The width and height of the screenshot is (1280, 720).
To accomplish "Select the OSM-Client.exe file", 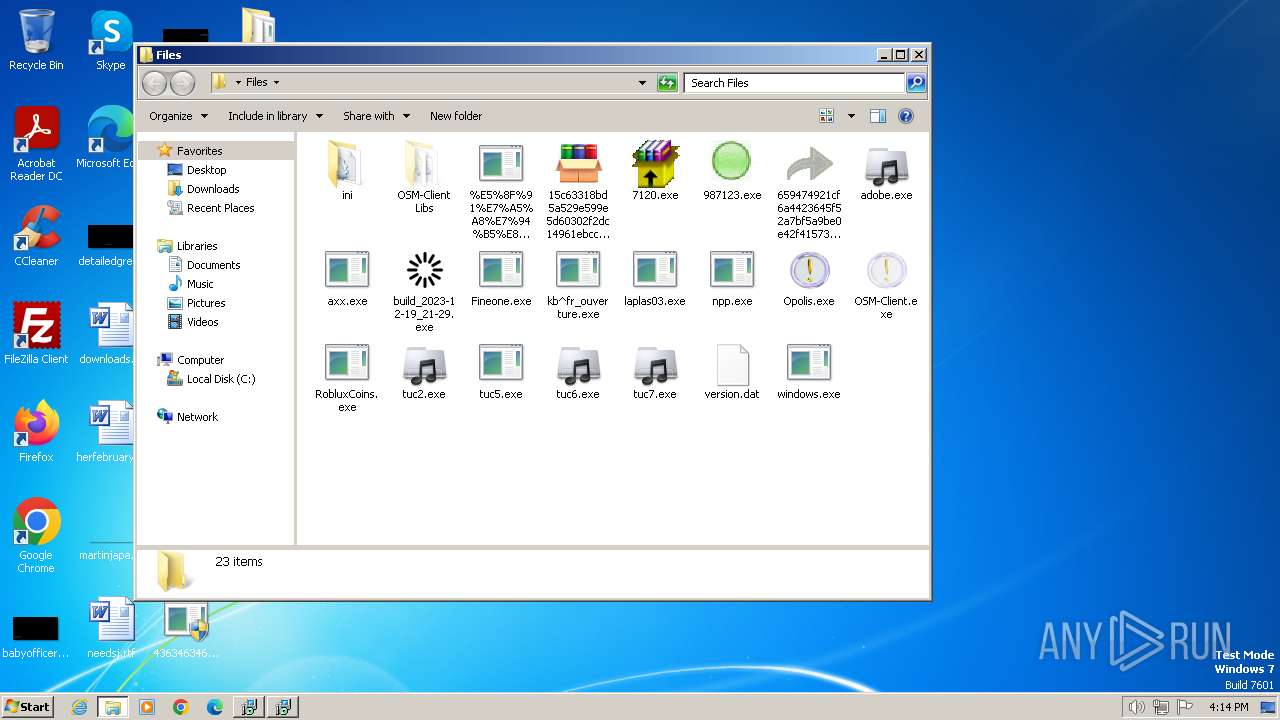I will pyautogui.click(x=886, y=285).
